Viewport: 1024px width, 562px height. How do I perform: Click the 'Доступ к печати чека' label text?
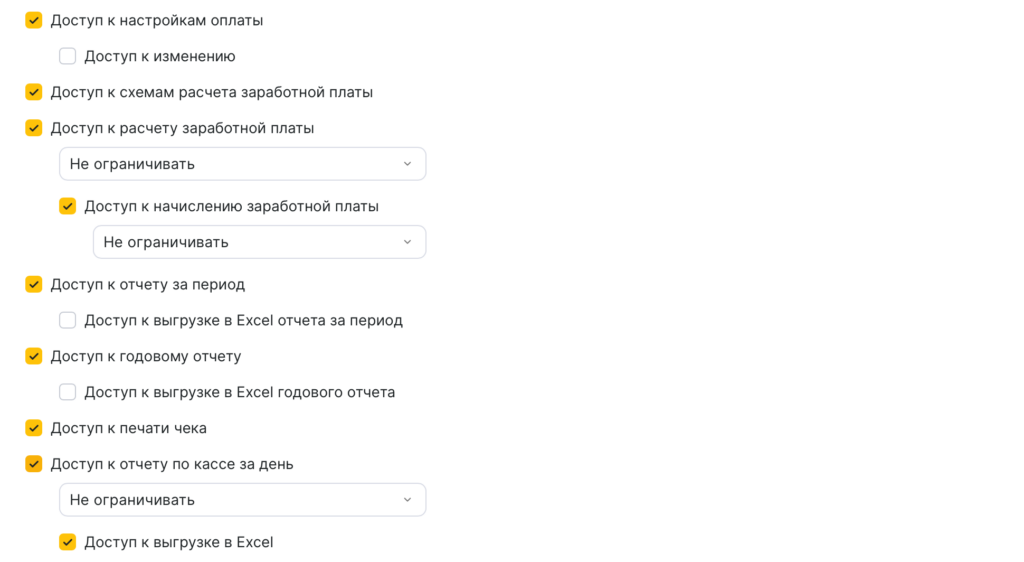pos(129,428)
